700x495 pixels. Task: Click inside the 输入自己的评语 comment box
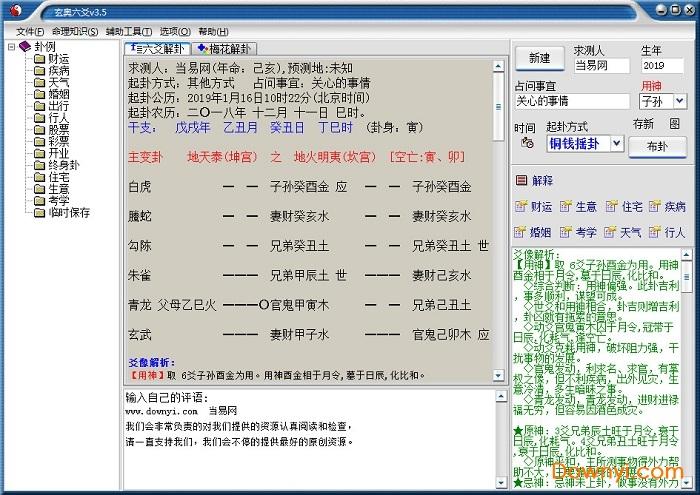(309, 440)
